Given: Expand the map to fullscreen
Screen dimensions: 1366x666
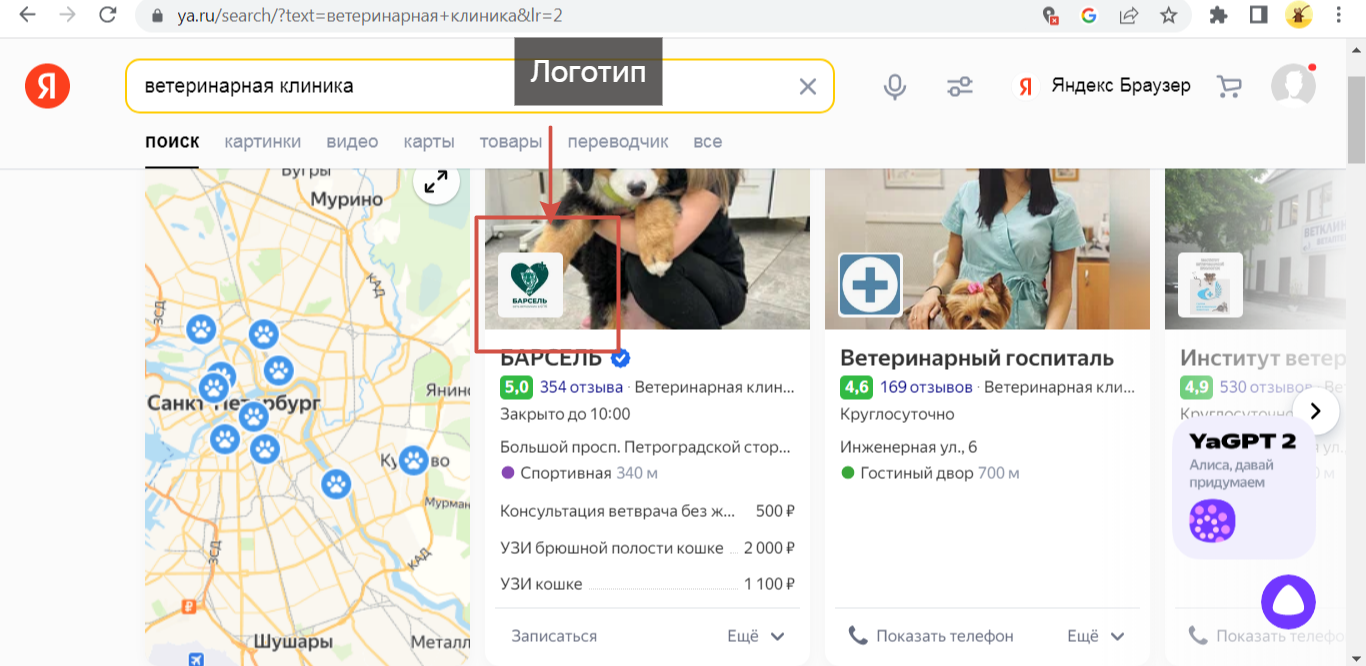Looking at the screenshot, I should (x=436, y=182).
